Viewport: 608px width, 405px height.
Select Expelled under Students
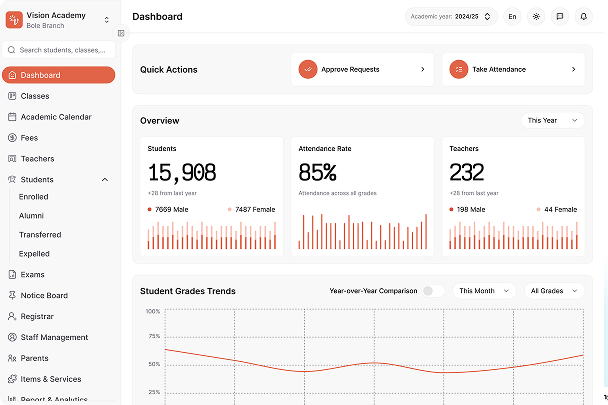34,254
